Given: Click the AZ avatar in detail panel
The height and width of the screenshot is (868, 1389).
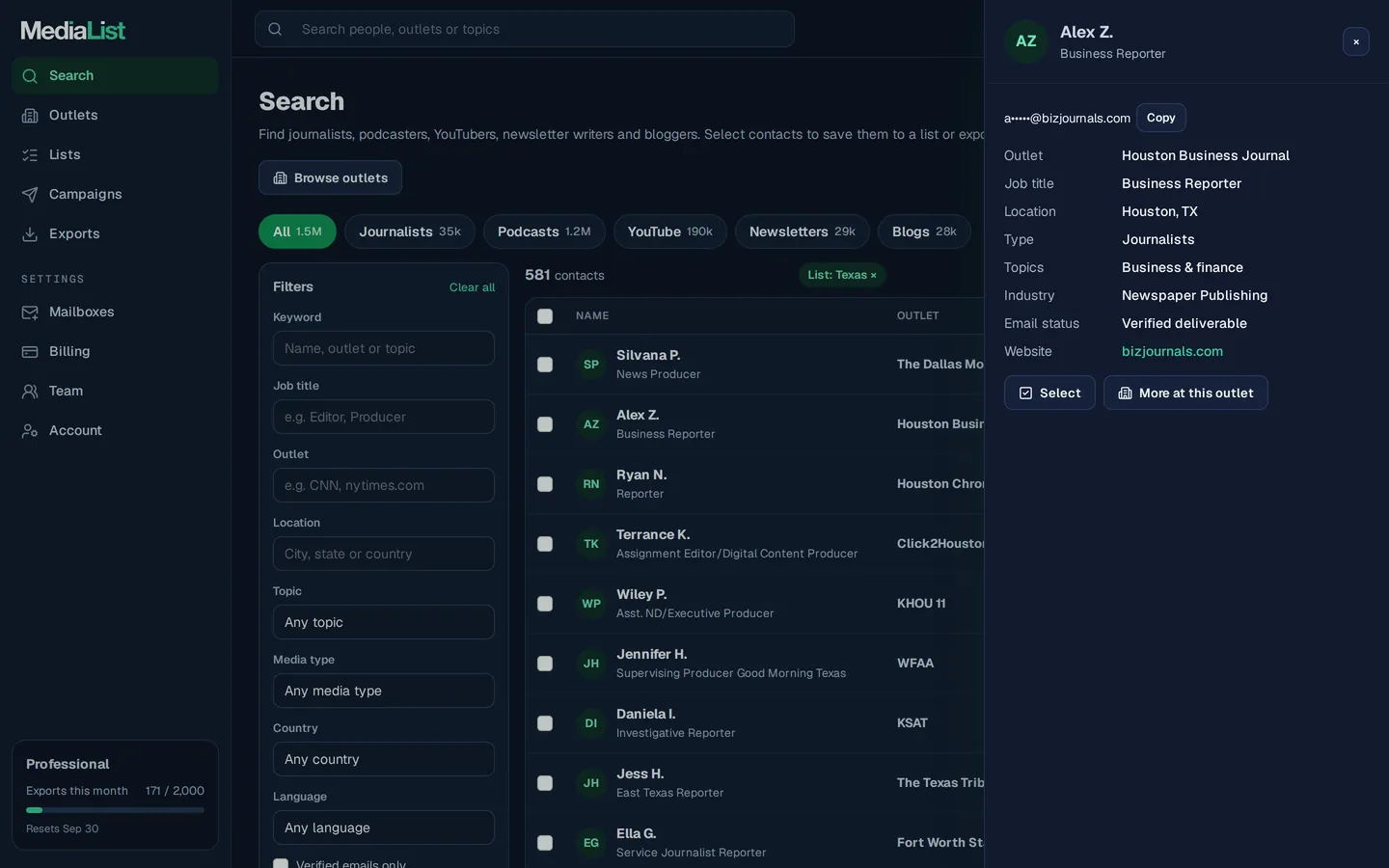Looking at the screenshot, I should pyautogui.click(x=1026, y=41).
